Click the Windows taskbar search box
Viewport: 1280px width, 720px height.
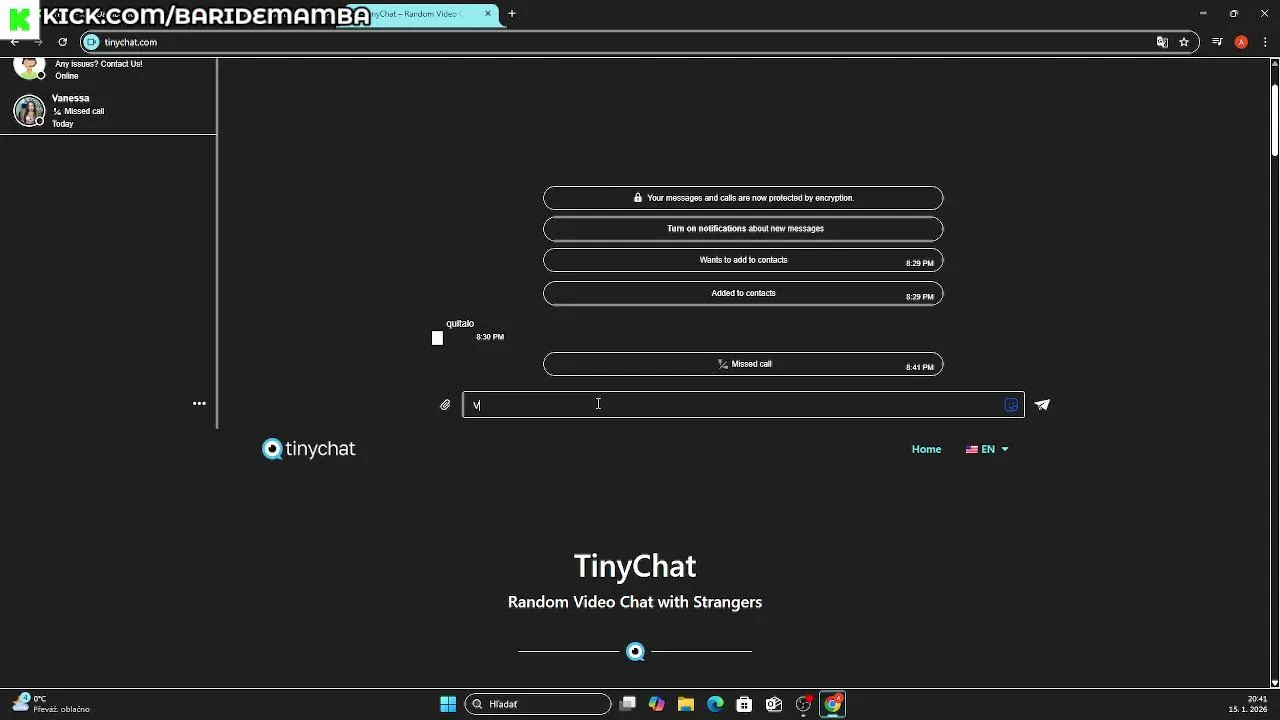(538, 704)
